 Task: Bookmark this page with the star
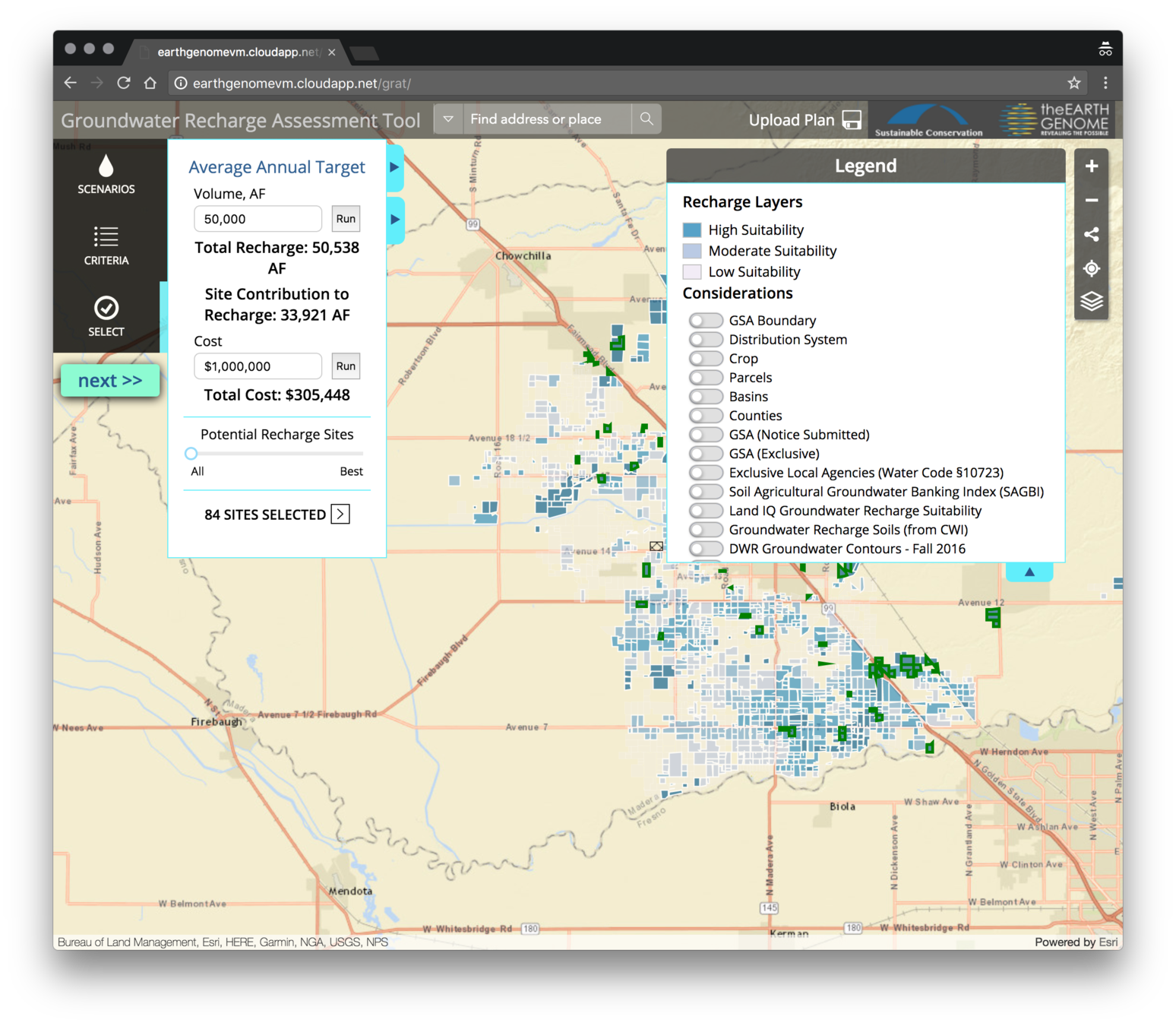(x=1073, y=83)
